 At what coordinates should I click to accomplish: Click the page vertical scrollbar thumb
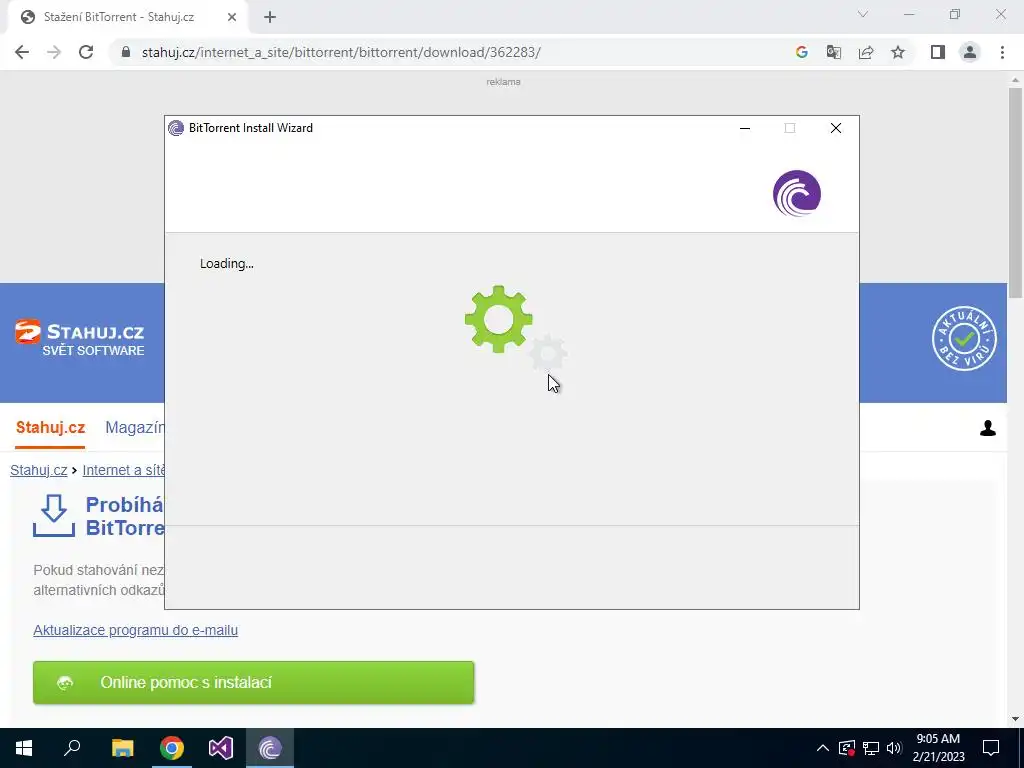pos(1015,193)
